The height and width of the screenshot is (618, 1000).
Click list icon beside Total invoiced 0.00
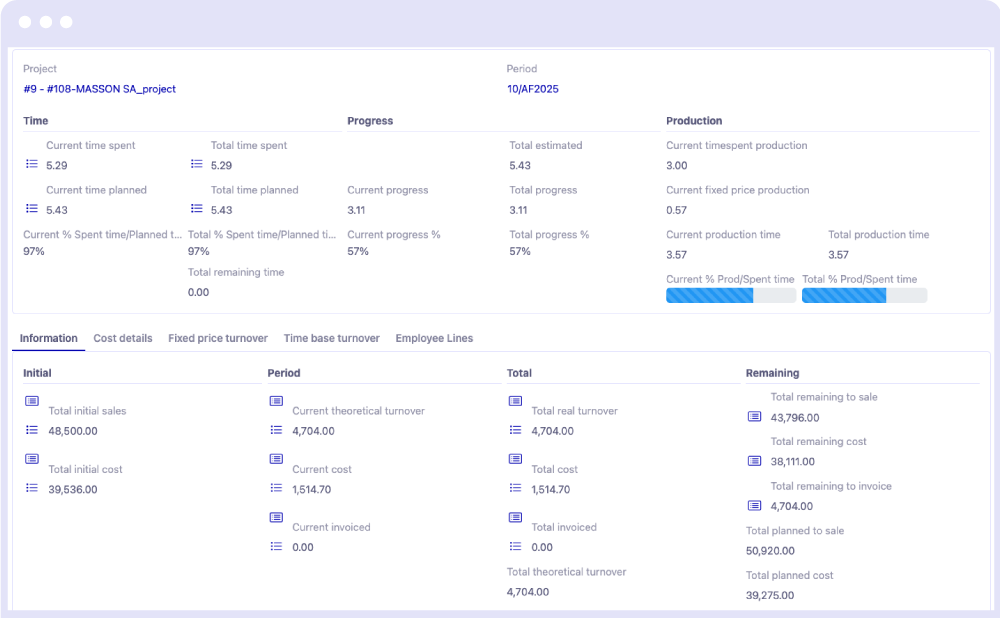pos(515,546)
